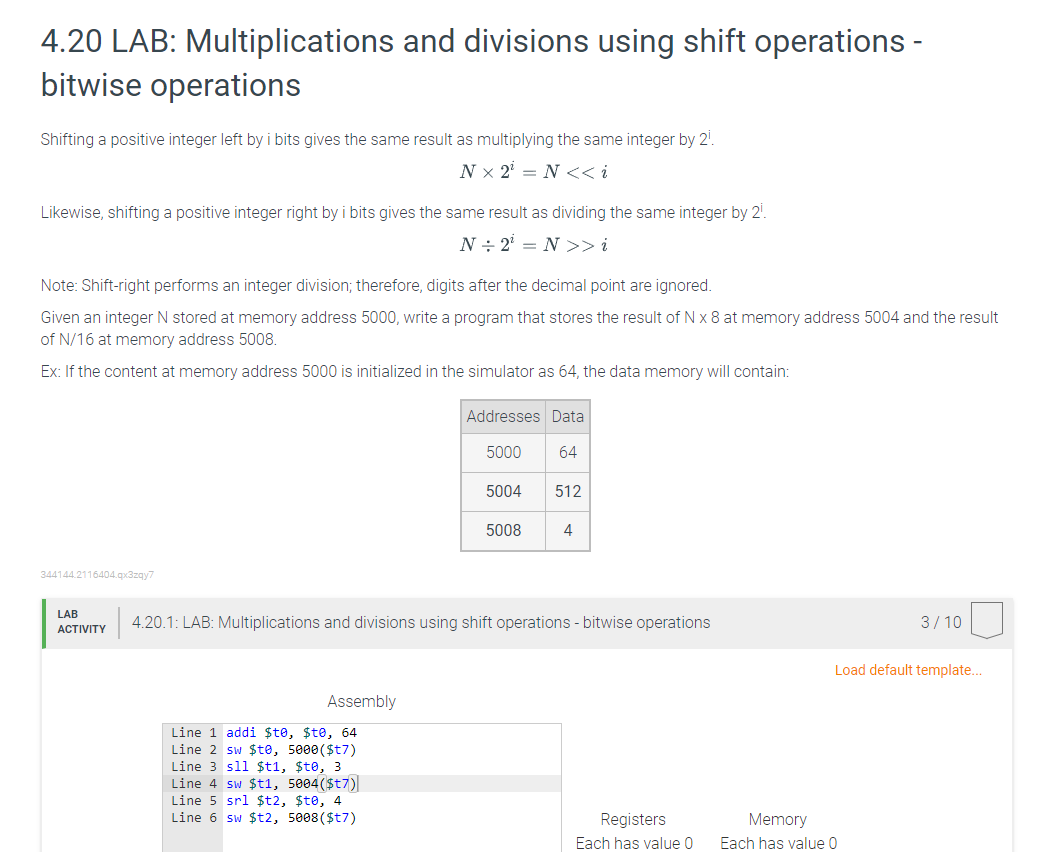
Task: Select Line 1 containing addi instruction
Action: [x=288, y=732]
